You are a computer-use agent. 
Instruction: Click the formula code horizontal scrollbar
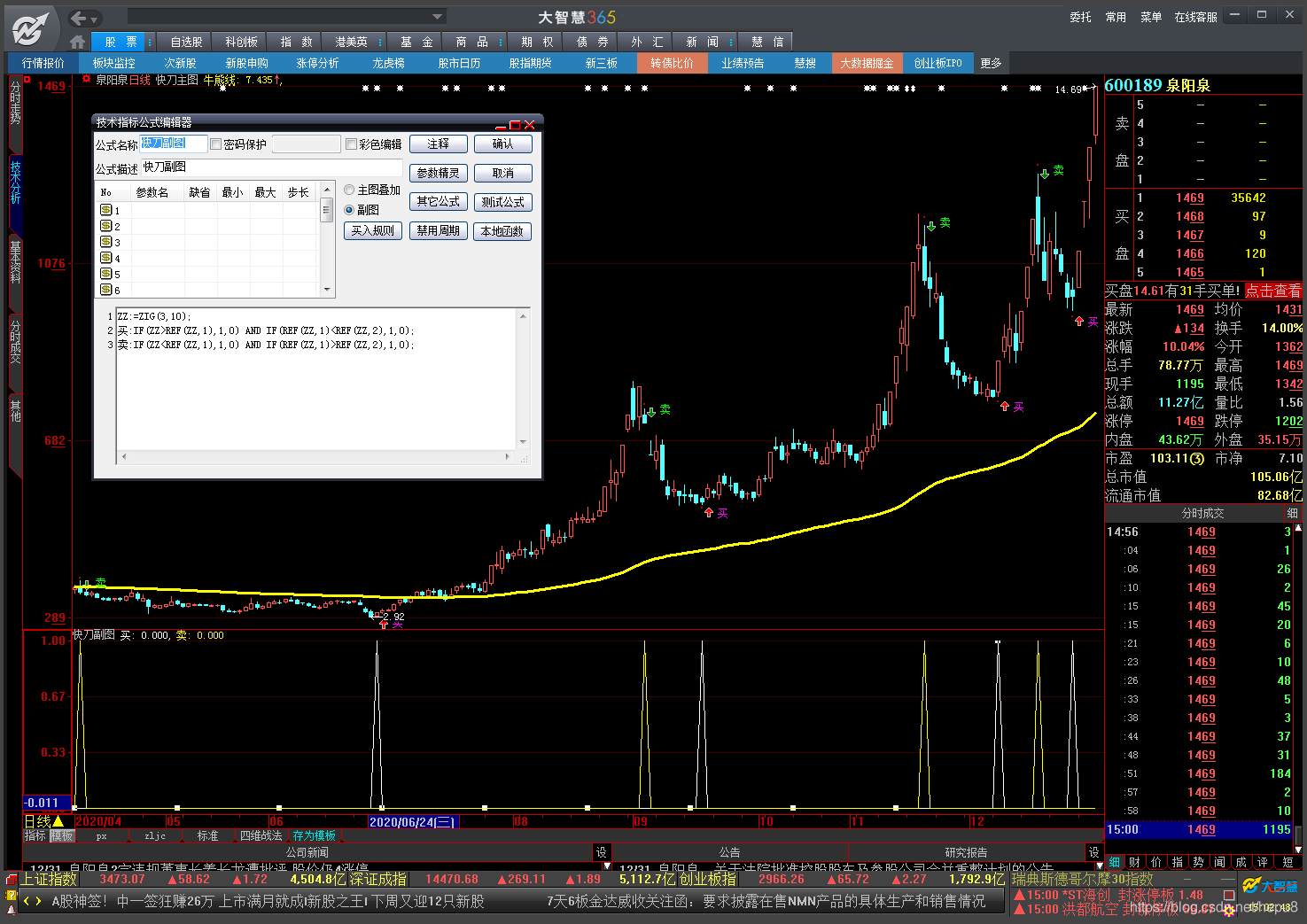[x=316, y=457]
